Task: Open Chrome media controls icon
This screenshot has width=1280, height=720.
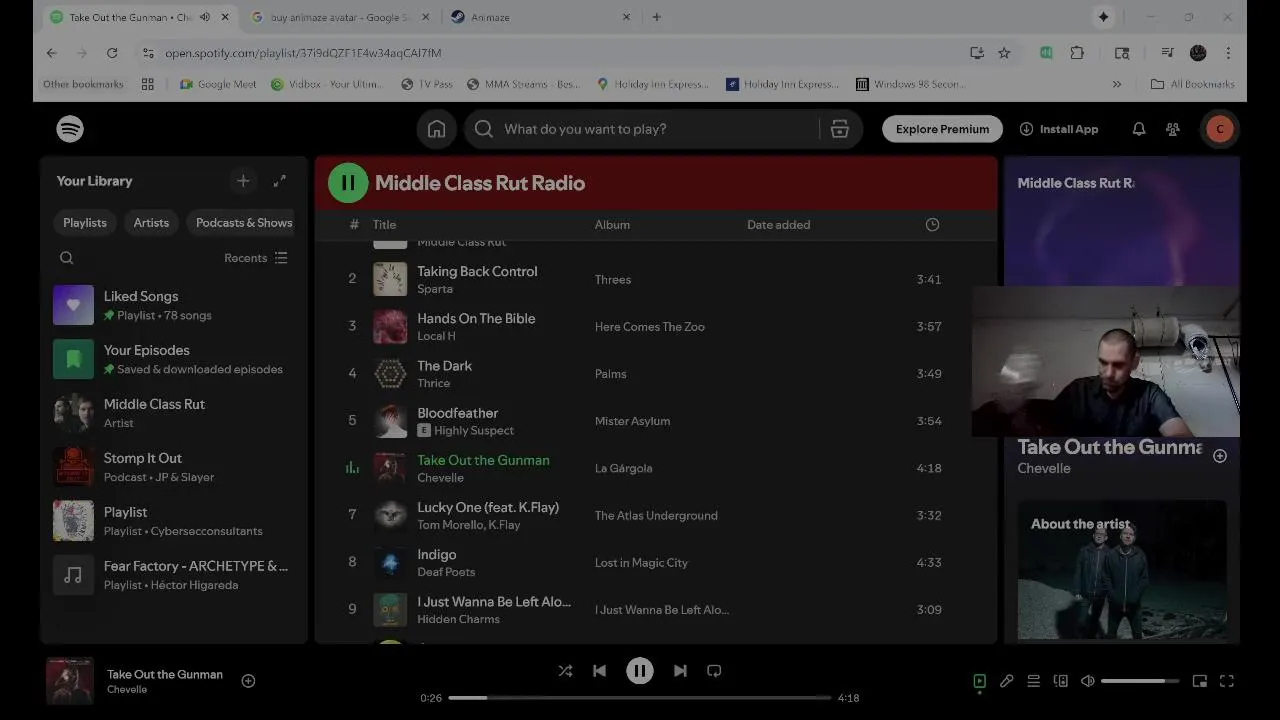Action: [1167, 53]
